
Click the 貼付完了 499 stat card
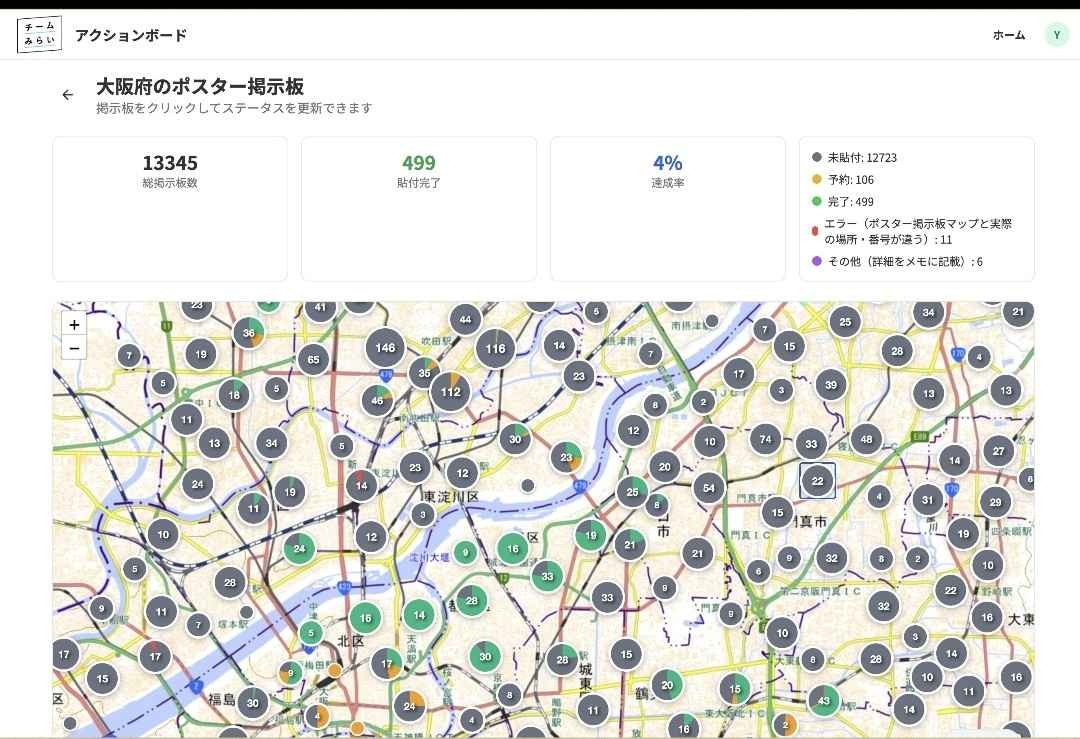point(419,208)
